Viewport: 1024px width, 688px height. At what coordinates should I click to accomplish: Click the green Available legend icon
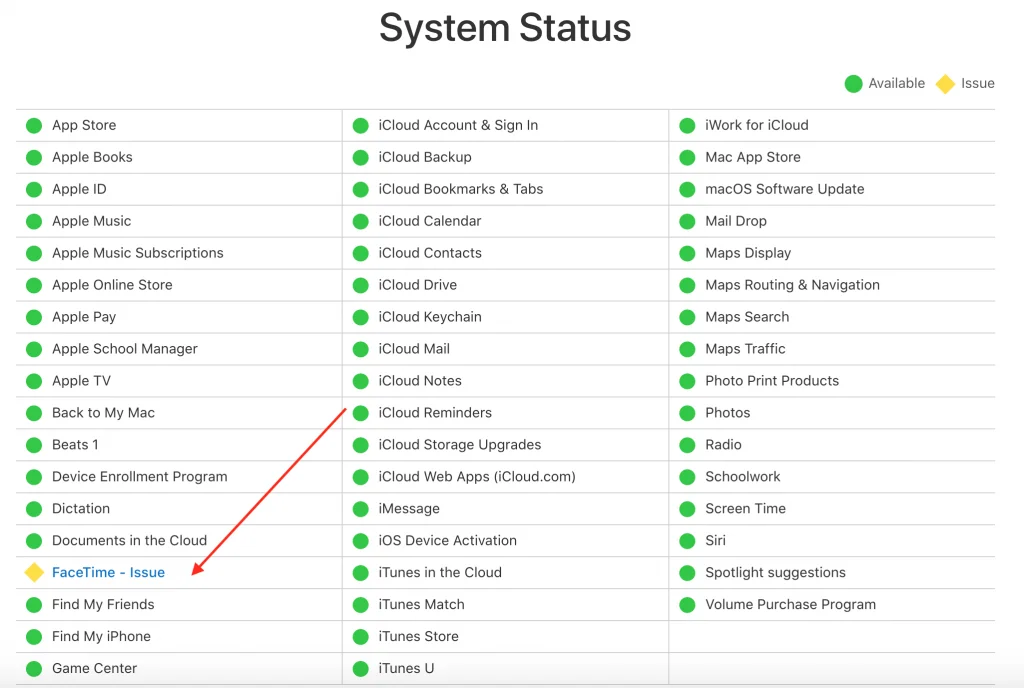pos(854,84)
